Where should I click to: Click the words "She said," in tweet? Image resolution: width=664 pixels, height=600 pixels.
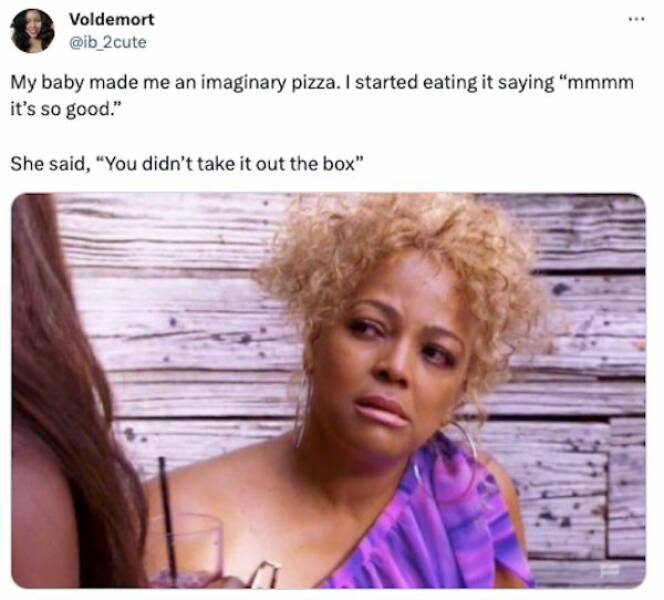(x=49, y=164)
